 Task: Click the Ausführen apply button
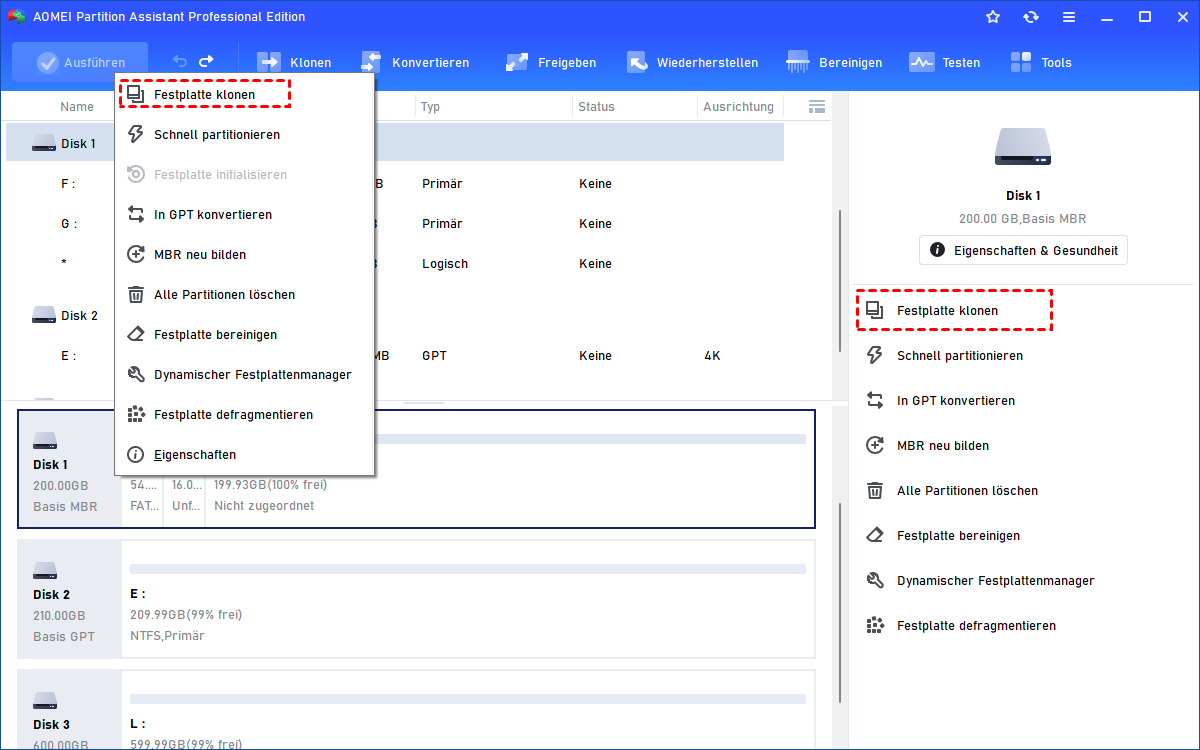click(80, 62)
